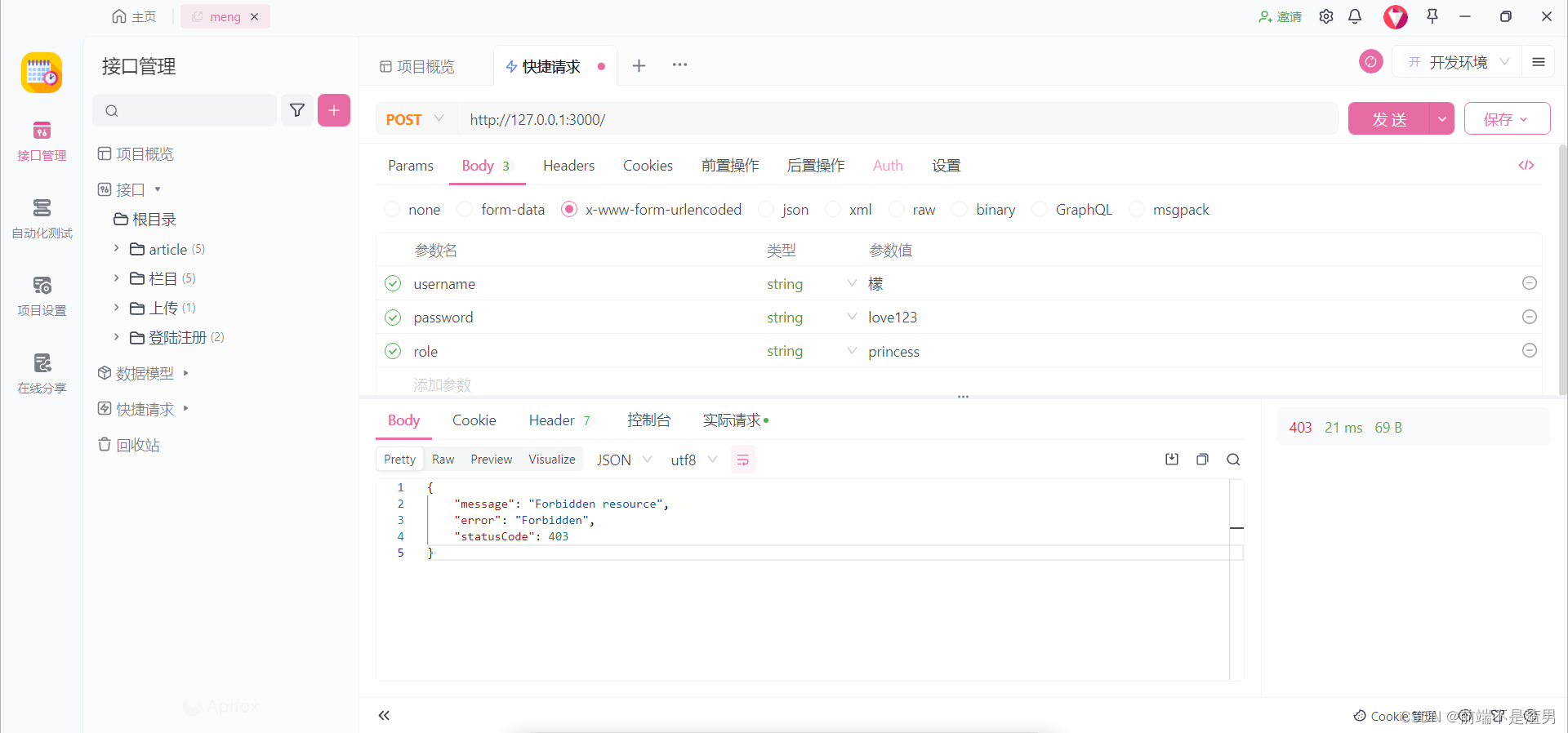Switch to the Params tab
Viewport: 1568px width, 733px height.
point(411,166)
